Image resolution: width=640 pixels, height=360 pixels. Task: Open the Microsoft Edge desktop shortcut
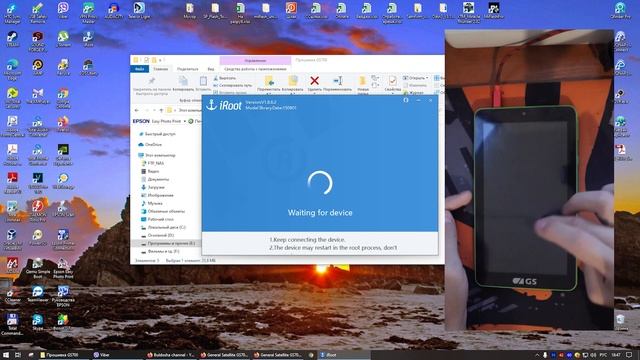(12, 69)
